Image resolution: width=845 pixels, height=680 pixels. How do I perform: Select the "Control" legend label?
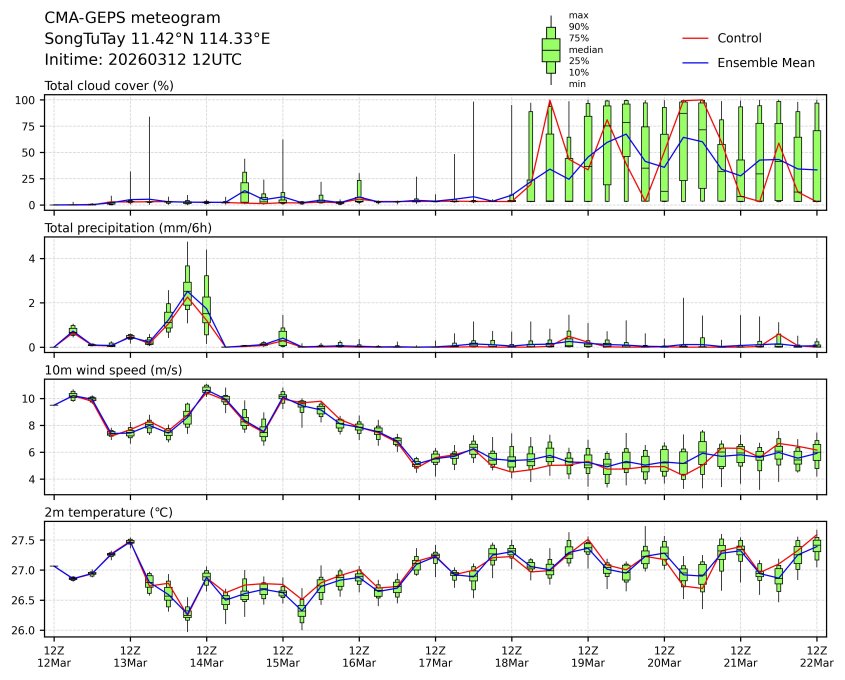[x=739, y=38]
